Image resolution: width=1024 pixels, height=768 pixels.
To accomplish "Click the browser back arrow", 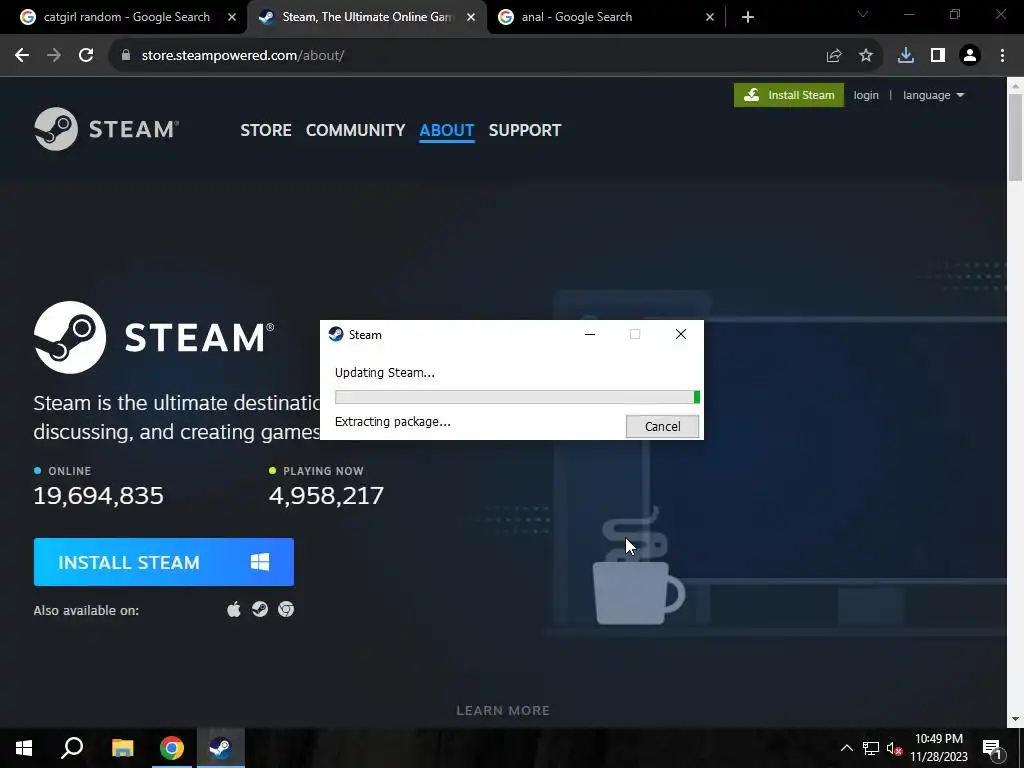I will pyautogui.click(x=22, y=56).
